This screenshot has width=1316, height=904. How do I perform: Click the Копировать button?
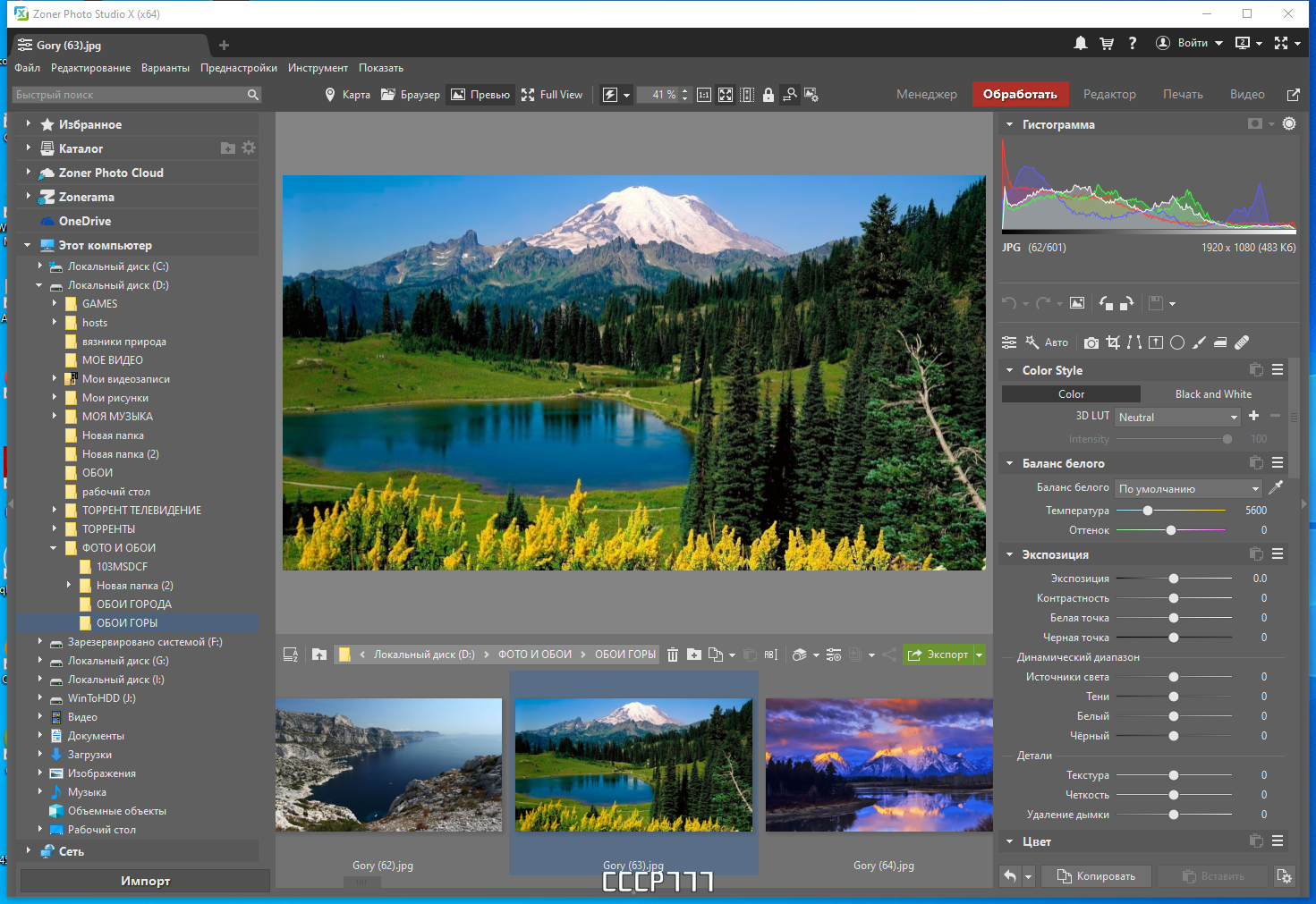1097,876
